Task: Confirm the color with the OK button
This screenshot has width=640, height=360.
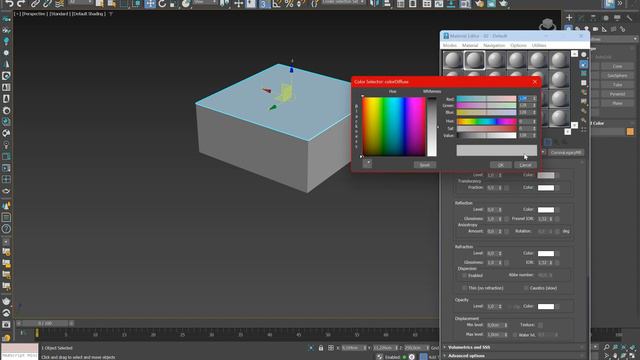Action: [x=501, y=165]
